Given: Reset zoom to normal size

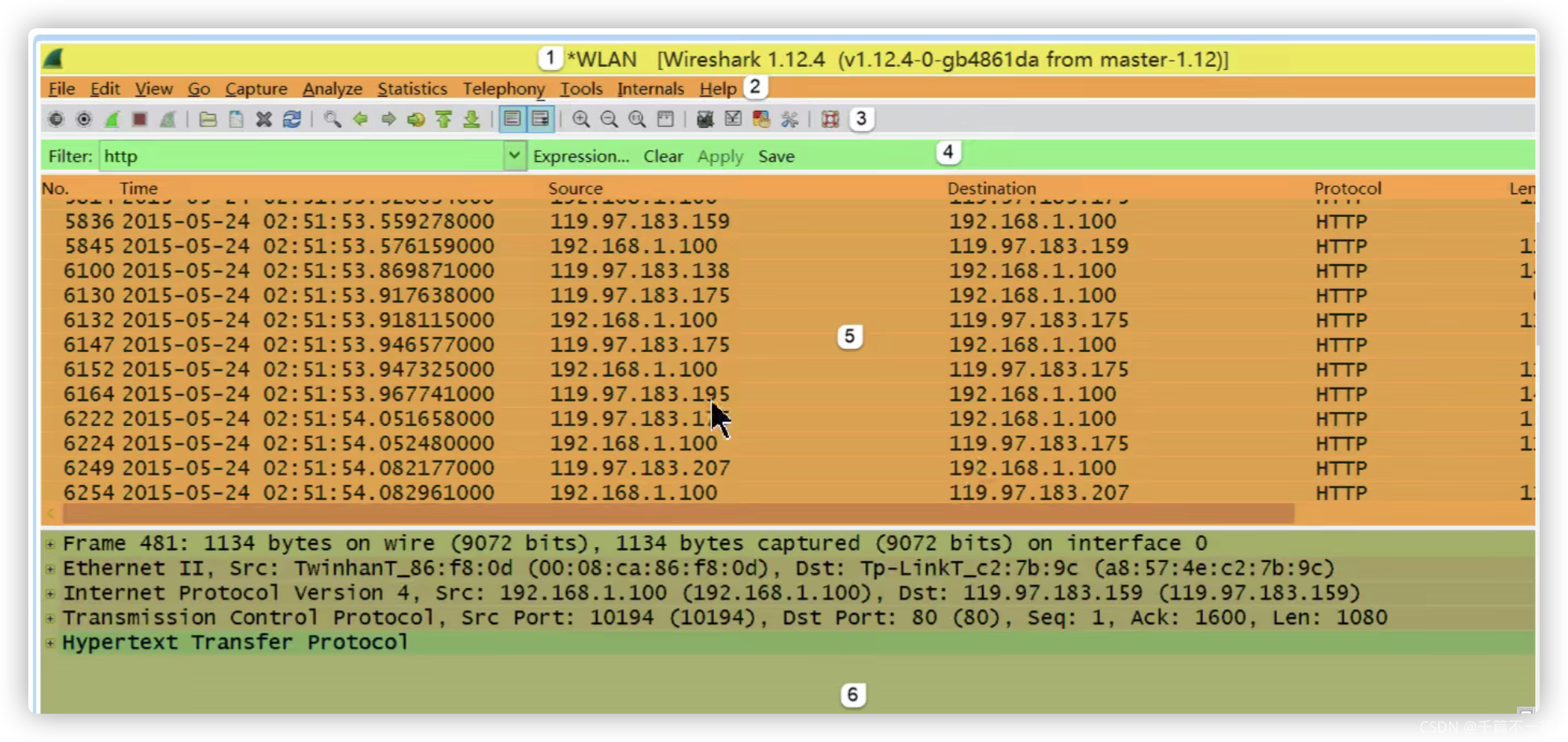Looking at the screenshot, I should pyautogui.click(x=637, y=119).
